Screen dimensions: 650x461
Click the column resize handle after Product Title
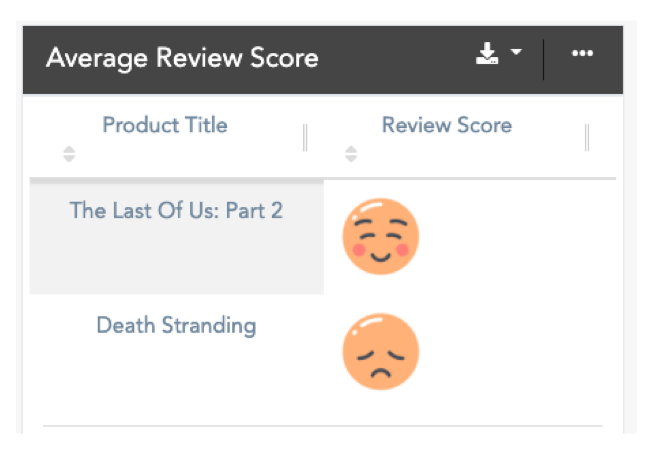point(305,137)
